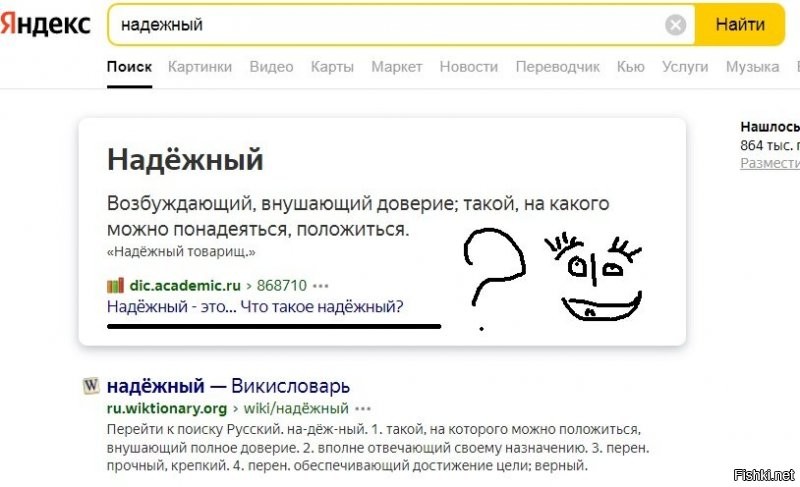Screen dimensions: 800x487
Task: Open the three-dot menu beside 868710
Action: (320, 286)
